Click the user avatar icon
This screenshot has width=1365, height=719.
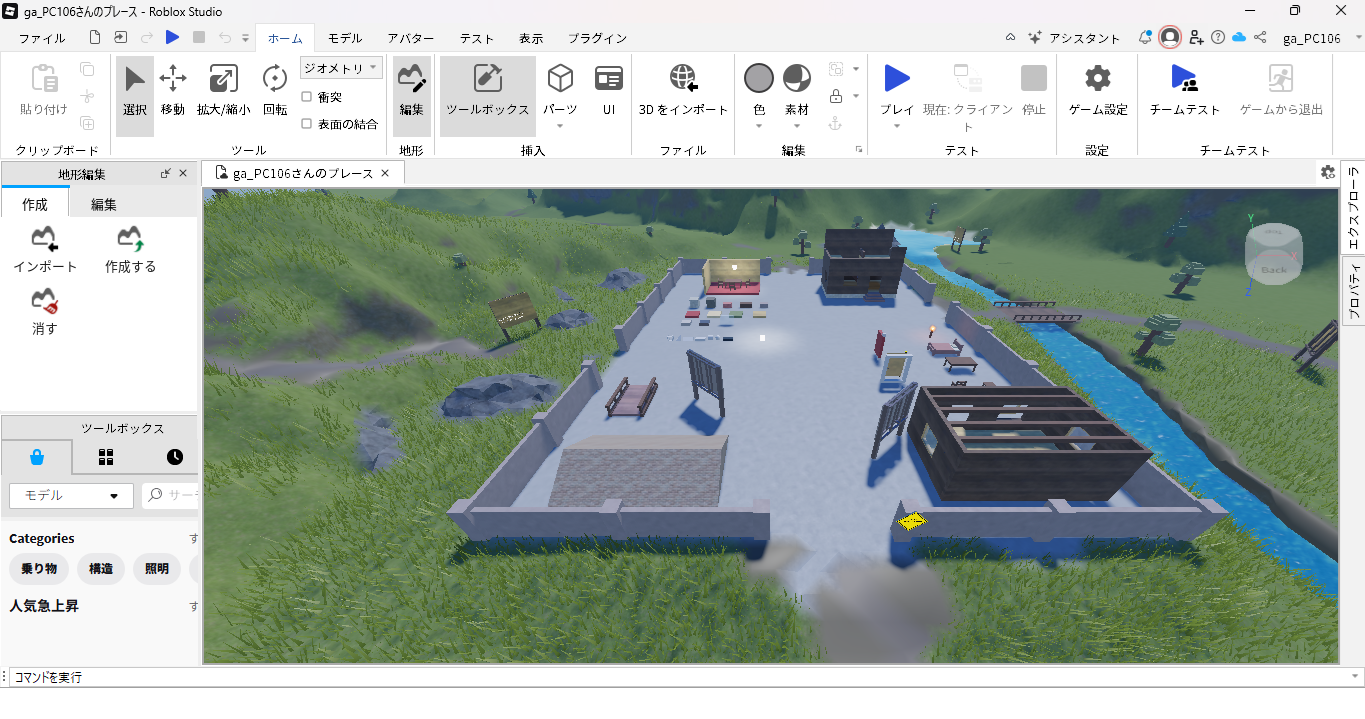coord(1169,37)
